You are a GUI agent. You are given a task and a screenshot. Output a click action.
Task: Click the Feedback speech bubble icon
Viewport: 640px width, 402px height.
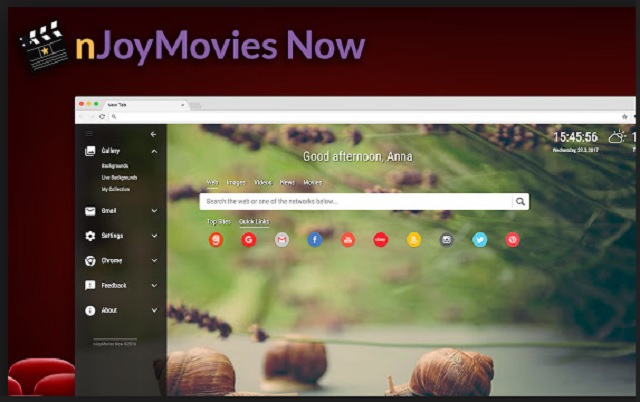pos(90,285)
